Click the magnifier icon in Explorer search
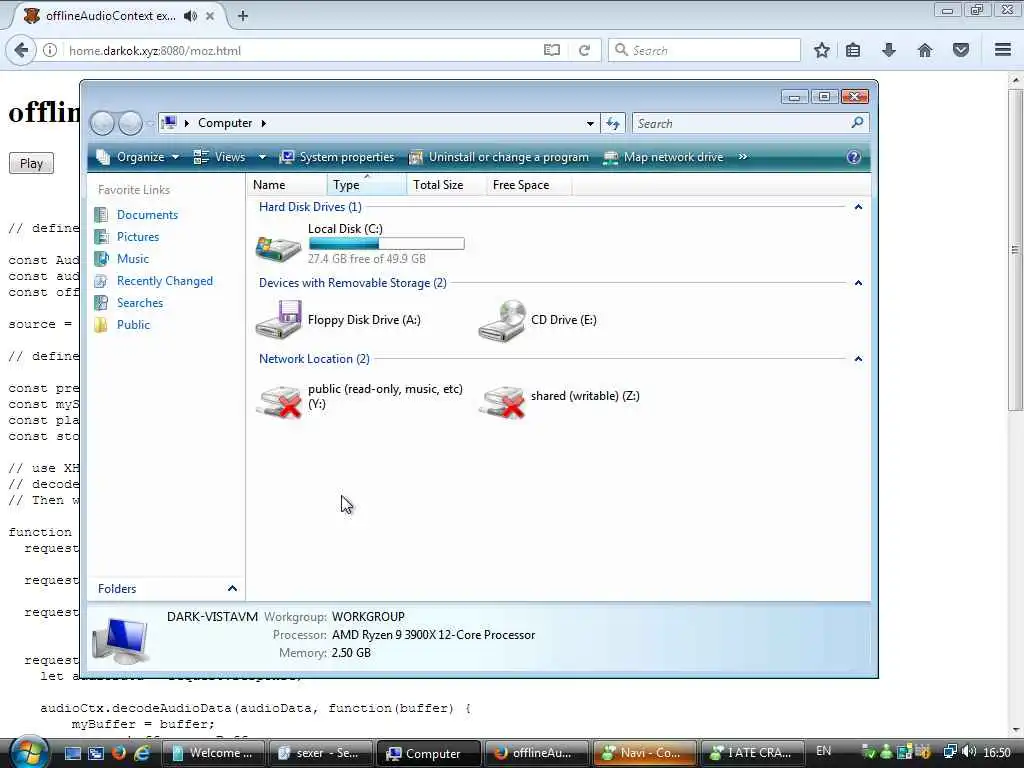 [x=857, y=123]
